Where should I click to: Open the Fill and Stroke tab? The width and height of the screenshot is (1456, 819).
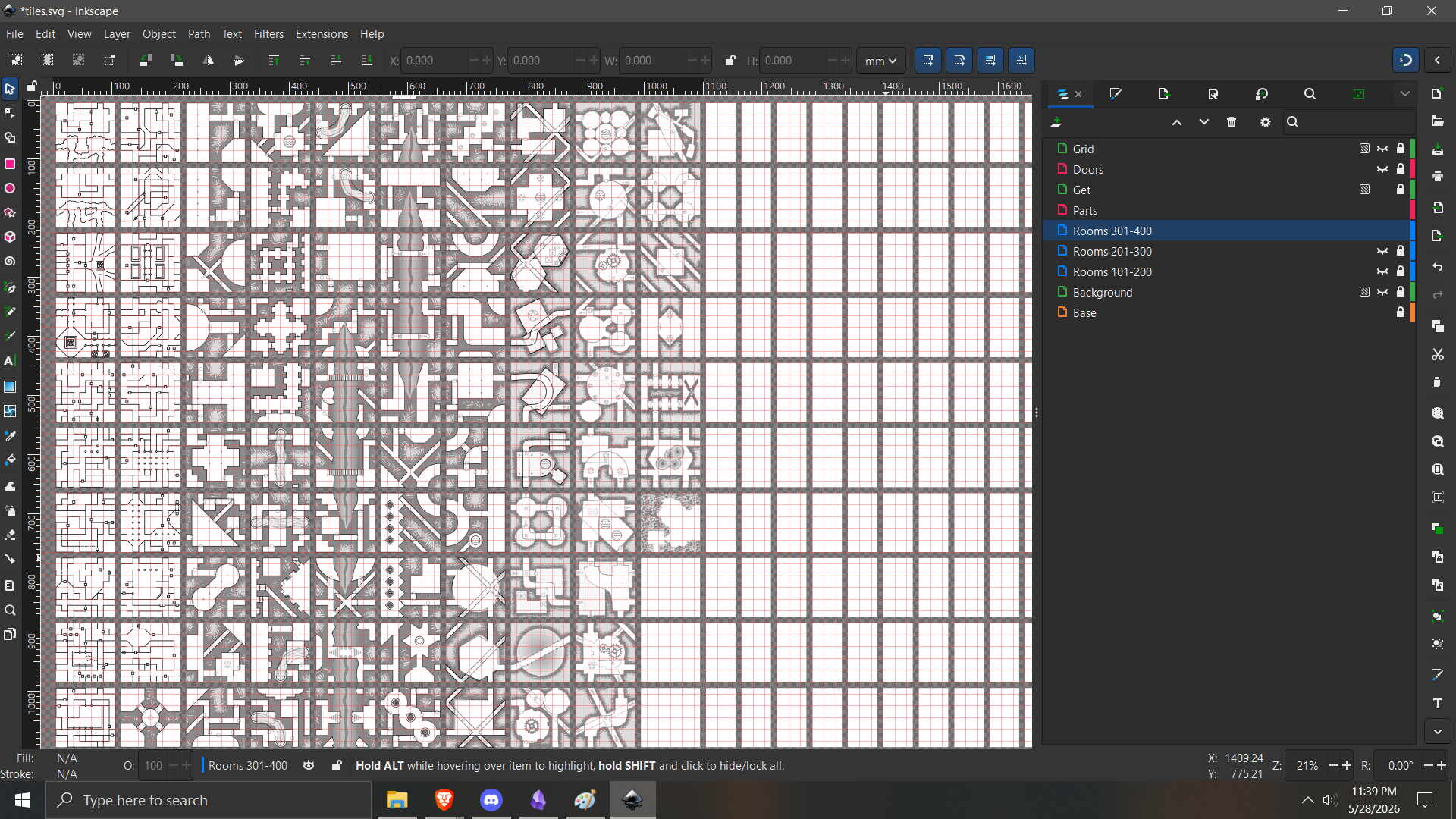click(x=1116, y=94)
